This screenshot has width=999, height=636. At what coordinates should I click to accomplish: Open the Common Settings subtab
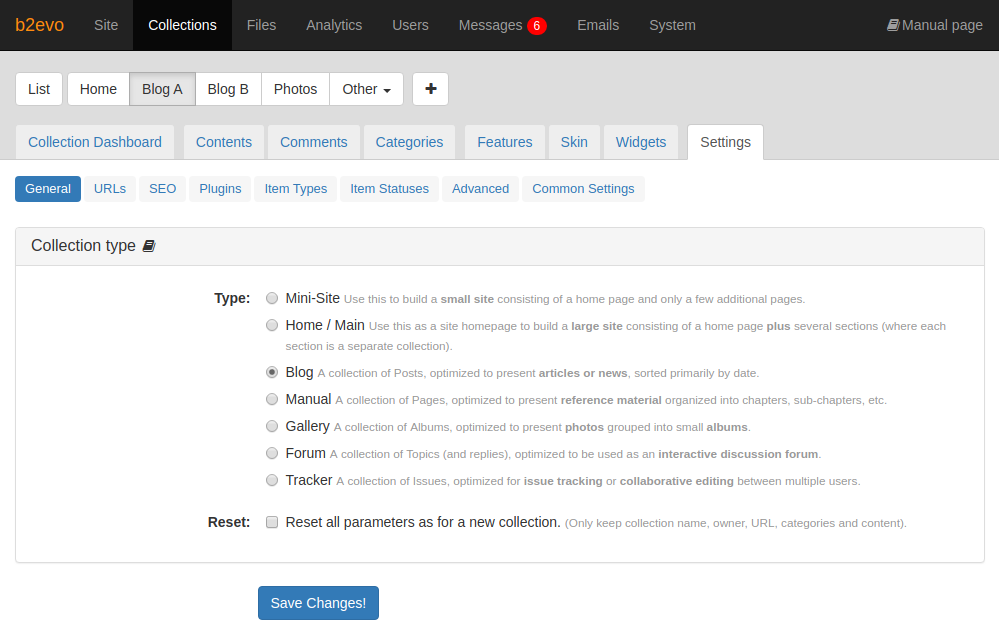coord(584,189)
